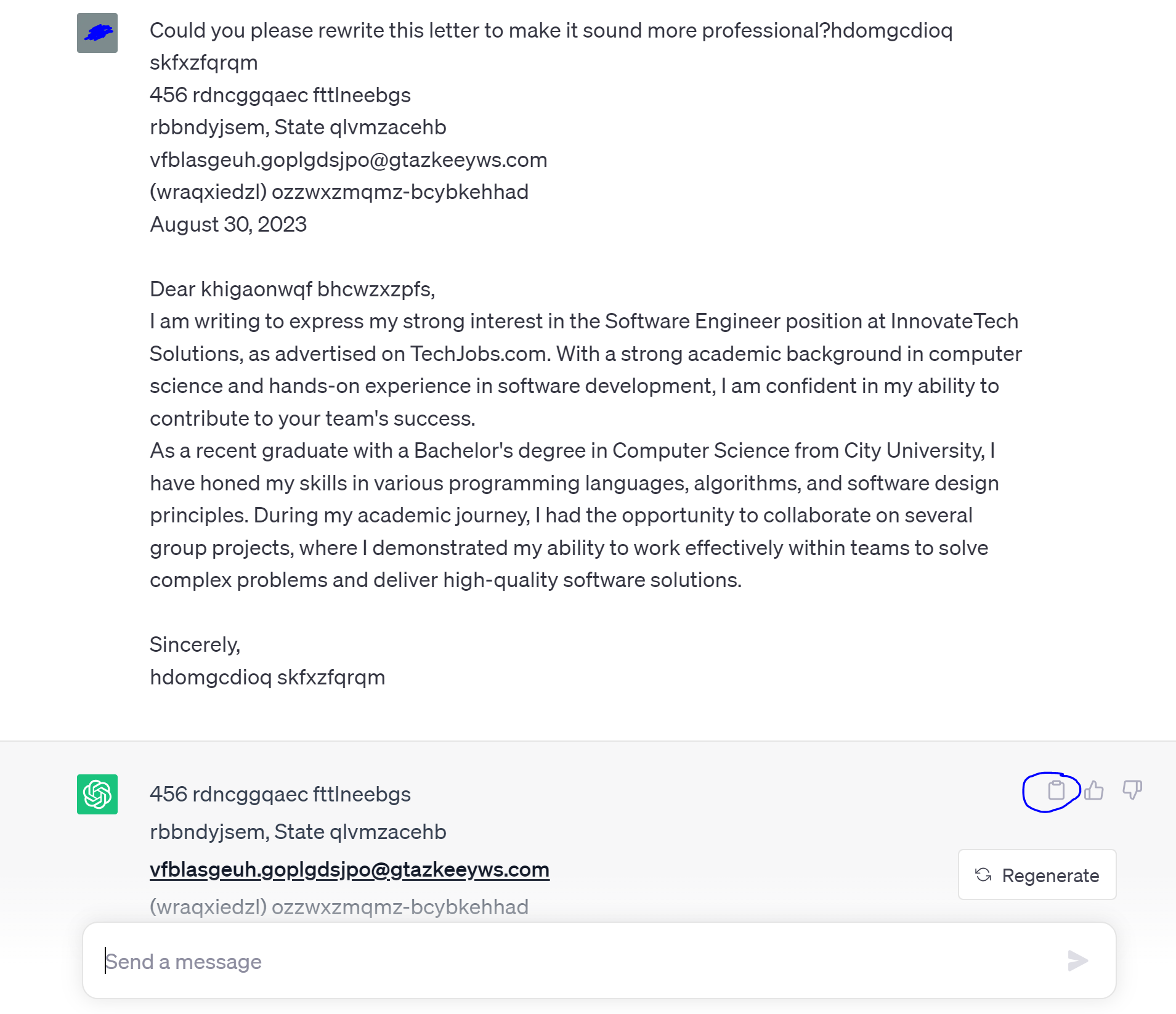Mark the response with thumbs down

(x=1132, y=790)
